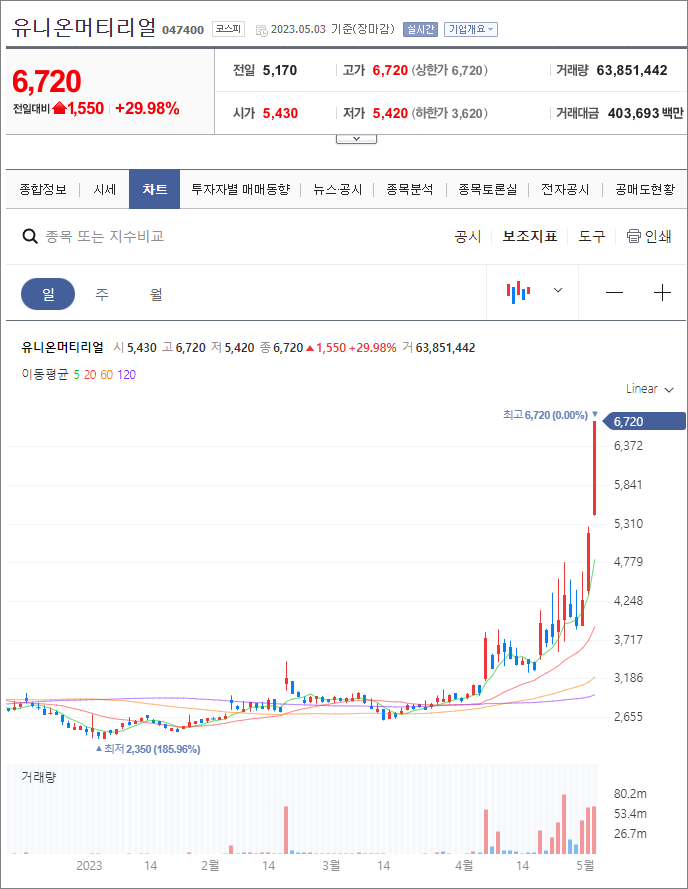Image resolution: width=688 pixels, height=889 pixels.
Task: Select the 월 monthly period toggle
Action: 156,294
